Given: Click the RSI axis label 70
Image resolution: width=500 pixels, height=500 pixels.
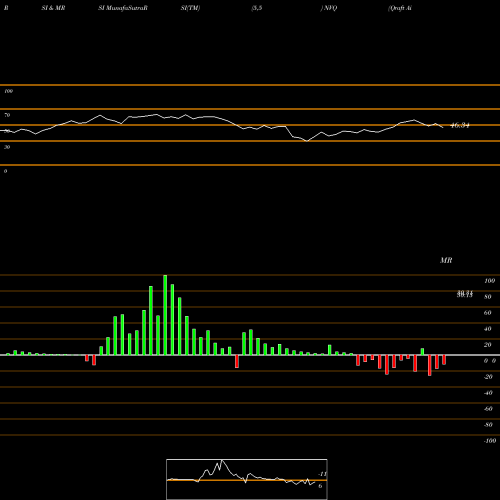Looking at the screenshot, I should click(7, 115).
